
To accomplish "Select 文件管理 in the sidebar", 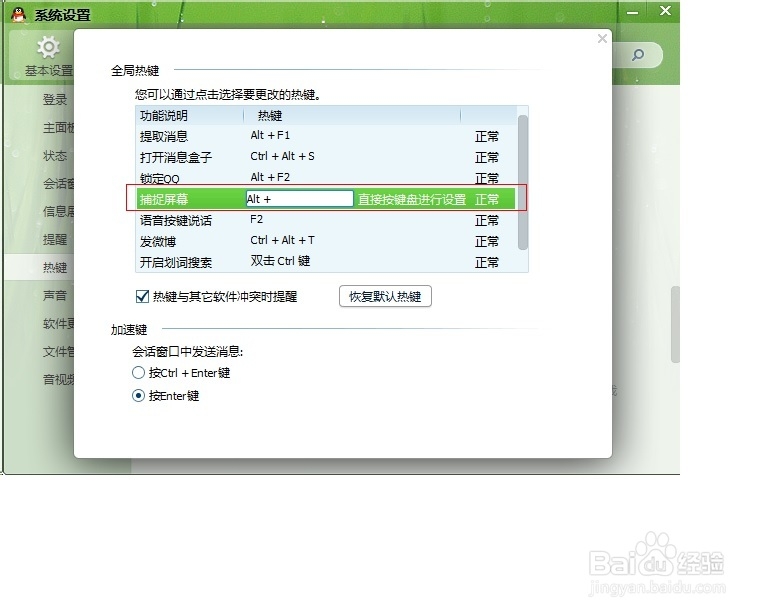I will pos(58,352).
